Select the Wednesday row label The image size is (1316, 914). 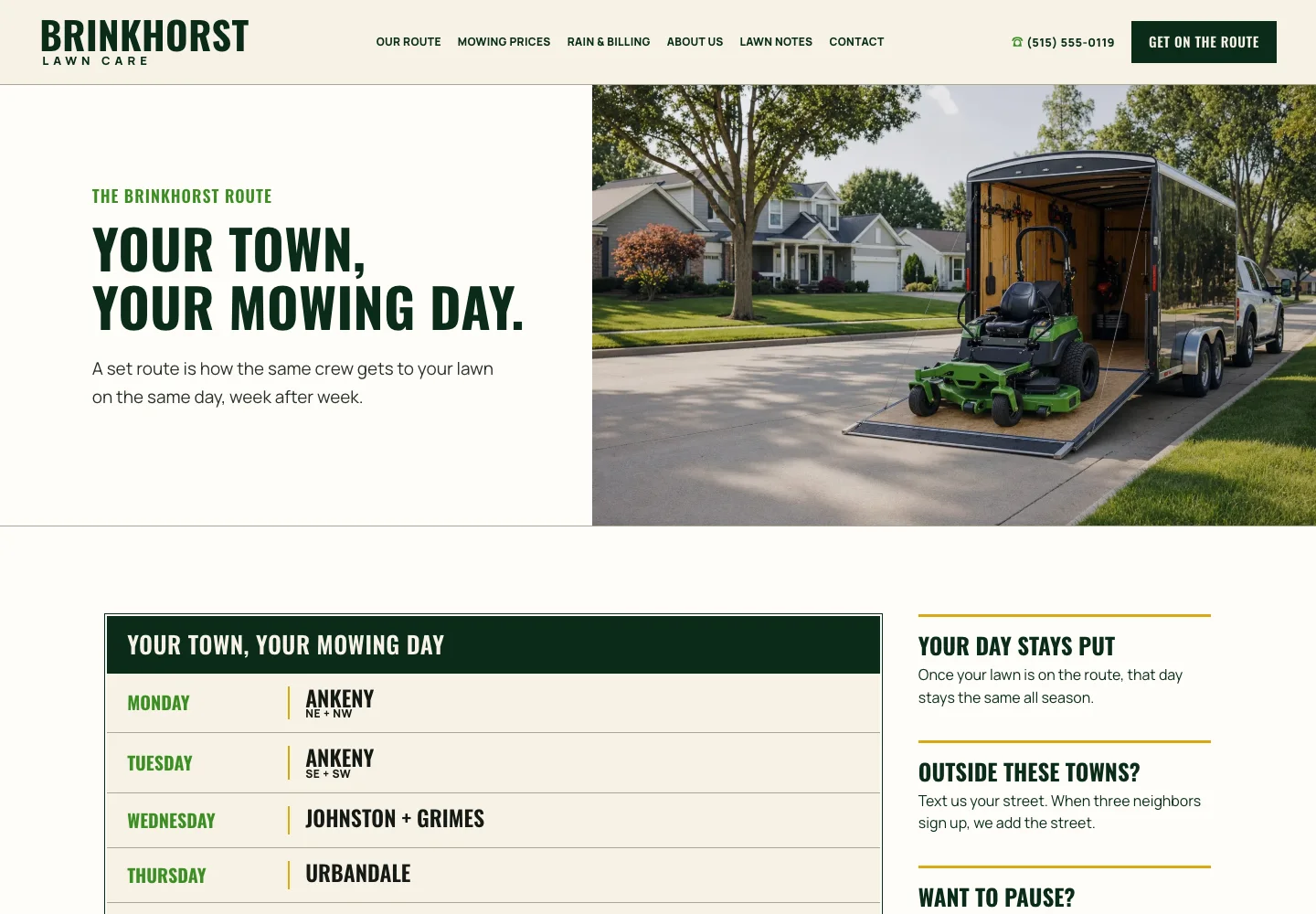coord(171,821)
